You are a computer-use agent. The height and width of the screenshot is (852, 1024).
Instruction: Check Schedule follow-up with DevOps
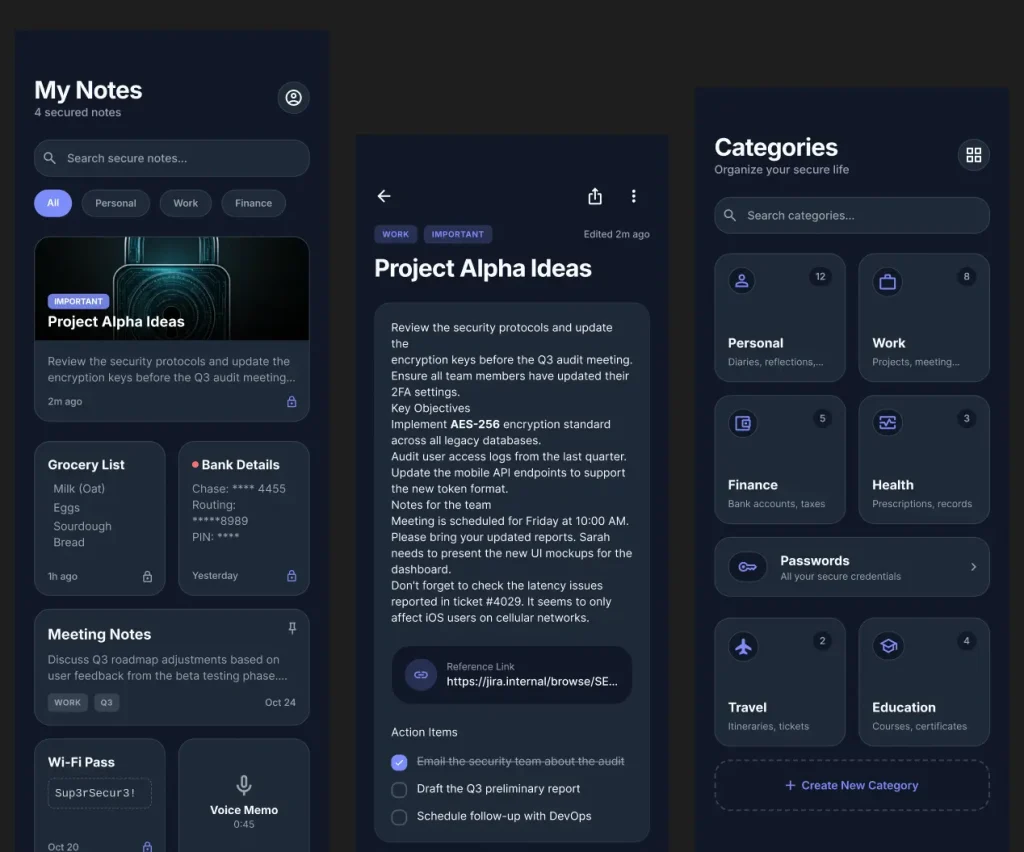(x=399, y=817)
